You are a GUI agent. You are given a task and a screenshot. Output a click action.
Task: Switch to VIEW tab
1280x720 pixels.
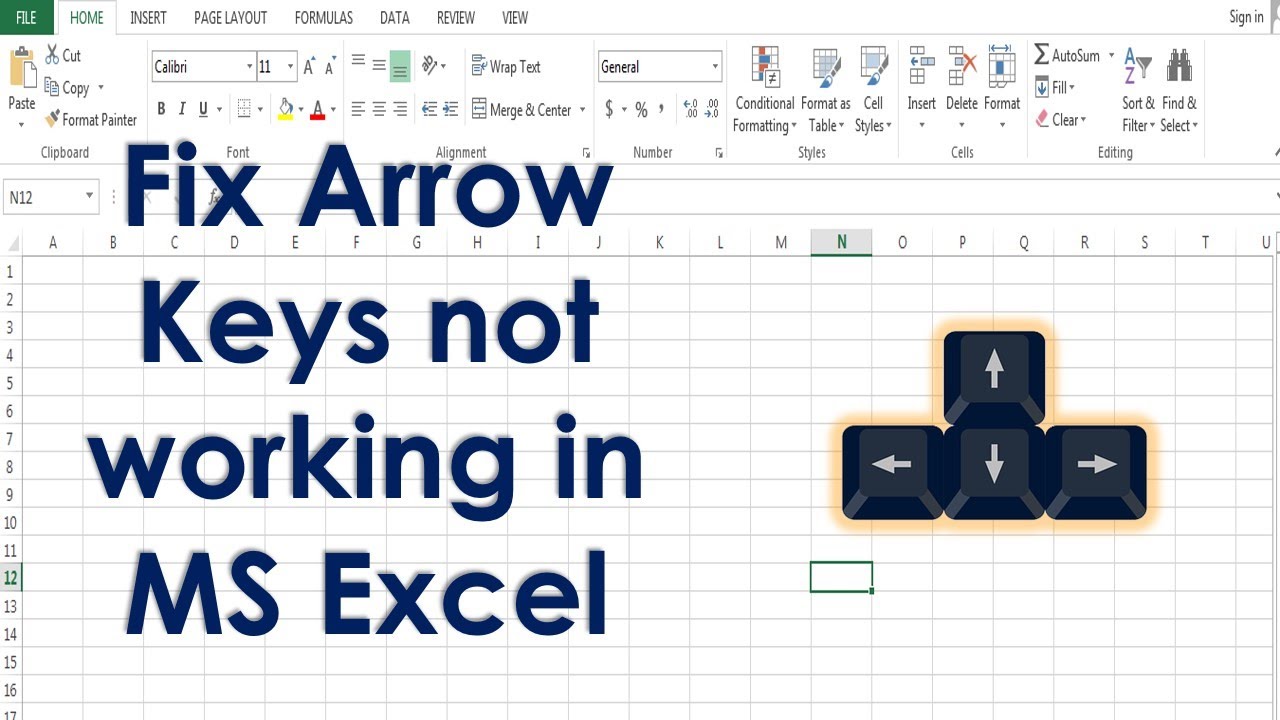[515, 17]
